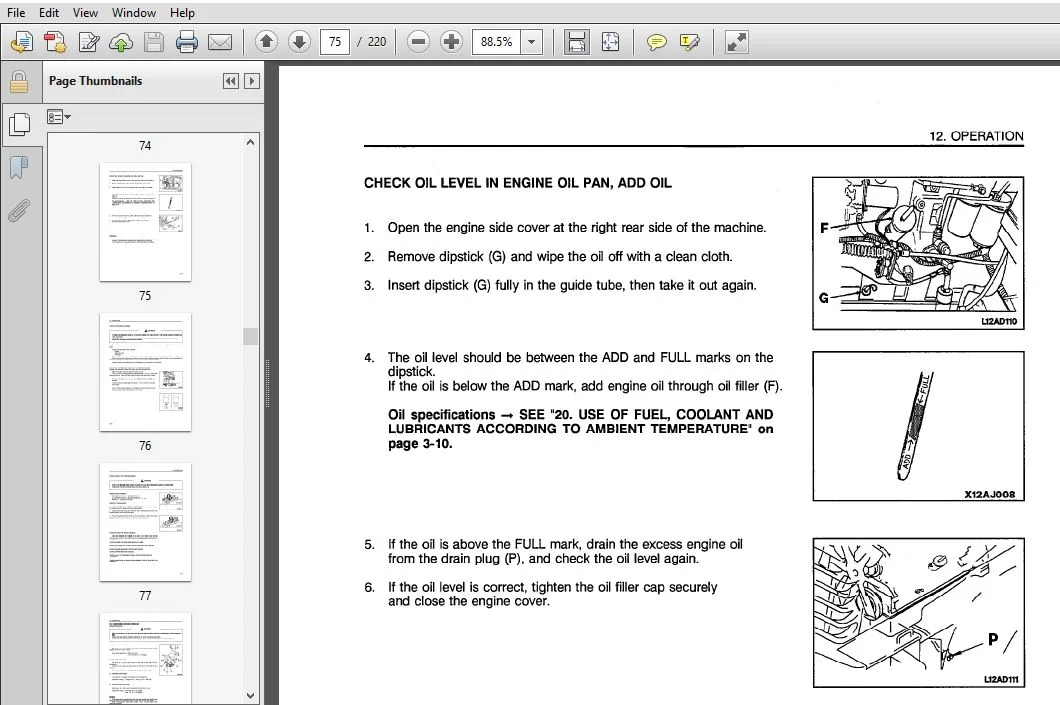Open the Window menu
Screen dimensions: 1060x705
pos(133,13)
